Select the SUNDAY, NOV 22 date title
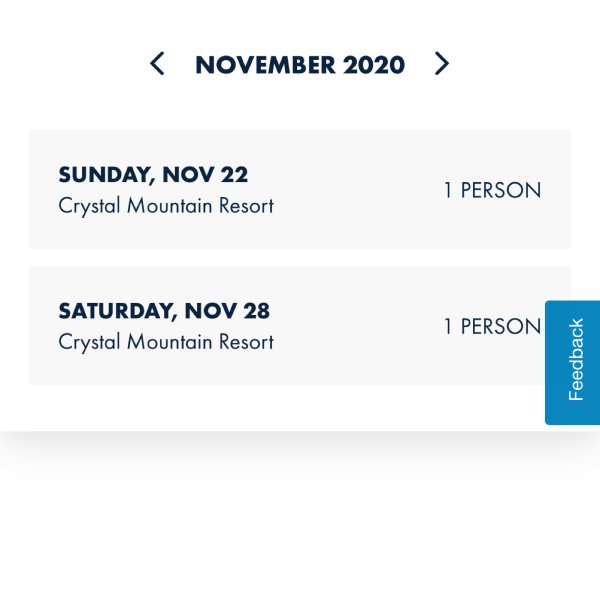This screenshot has width=600, height=600. (153, 175)
